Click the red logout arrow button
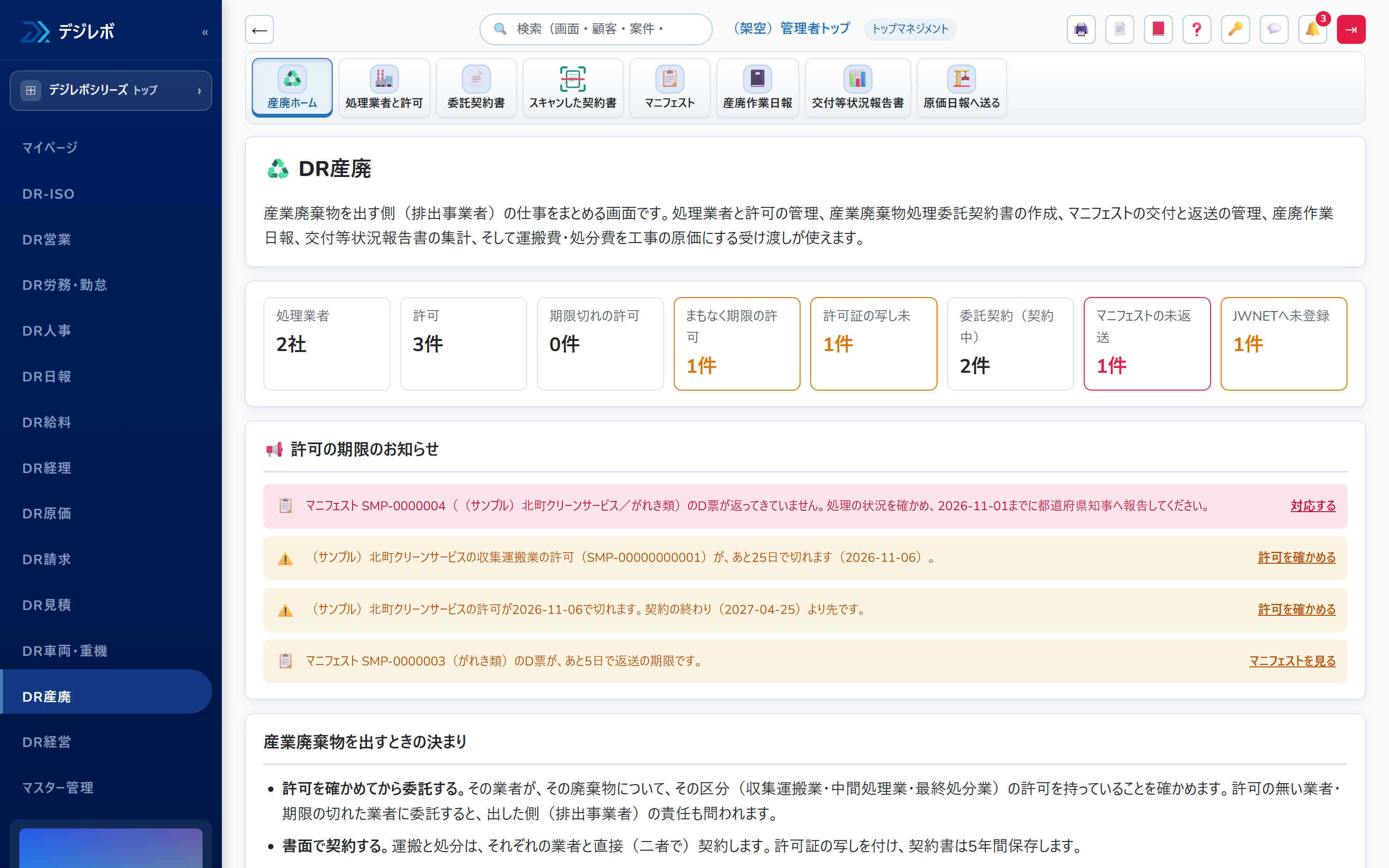 pos(1351,29)
